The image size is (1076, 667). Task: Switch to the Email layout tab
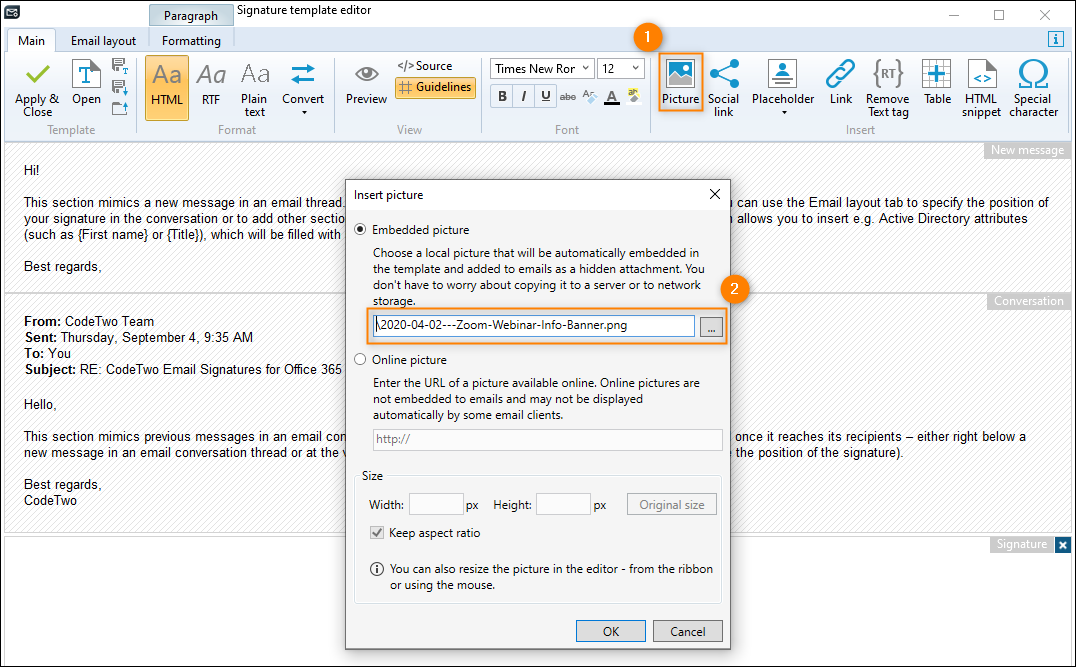[104, 40]
